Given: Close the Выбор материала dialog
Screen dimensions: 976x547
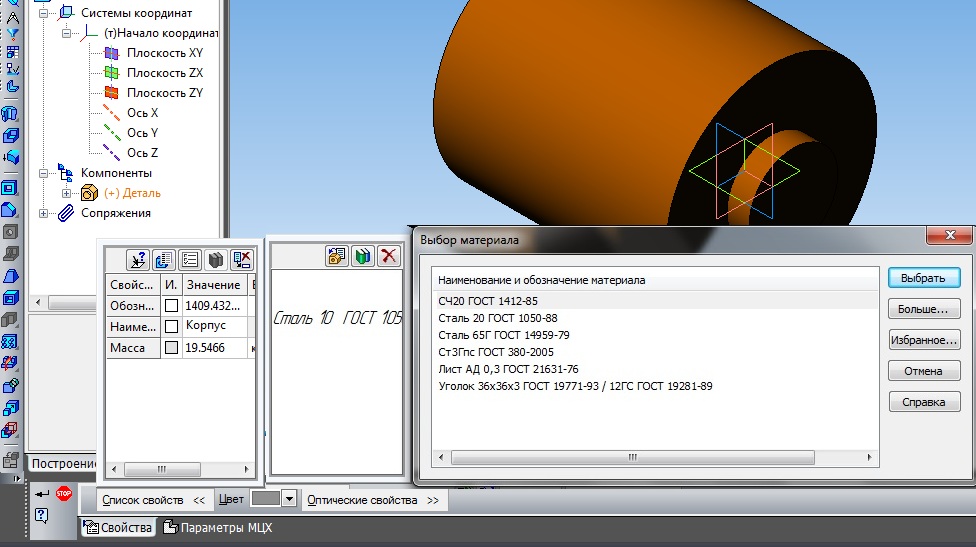Looking at the screenshot, I should [950, 235].
